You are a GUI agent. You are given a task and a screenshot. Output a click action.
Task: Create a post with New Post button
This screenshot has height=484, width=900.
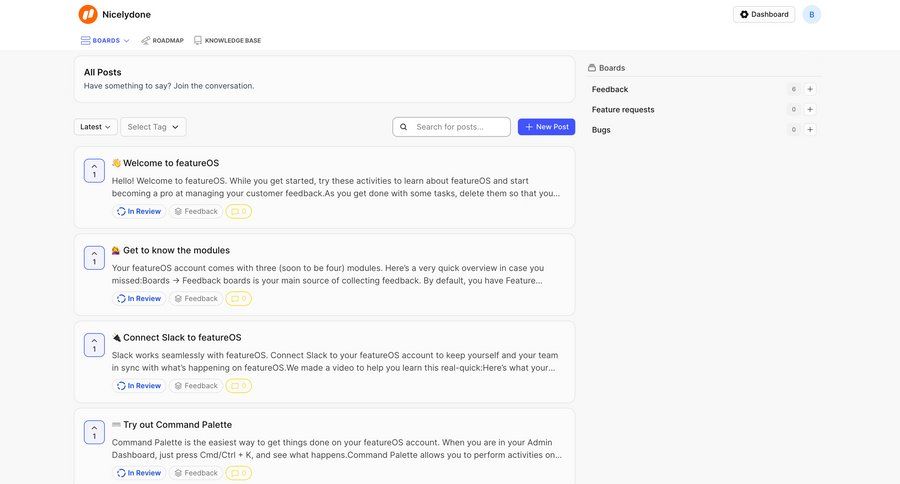(546, 127)
